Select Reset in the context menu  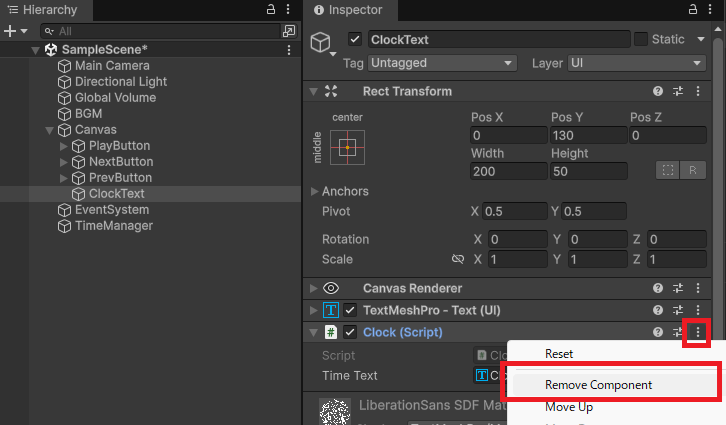pos(559,354)
